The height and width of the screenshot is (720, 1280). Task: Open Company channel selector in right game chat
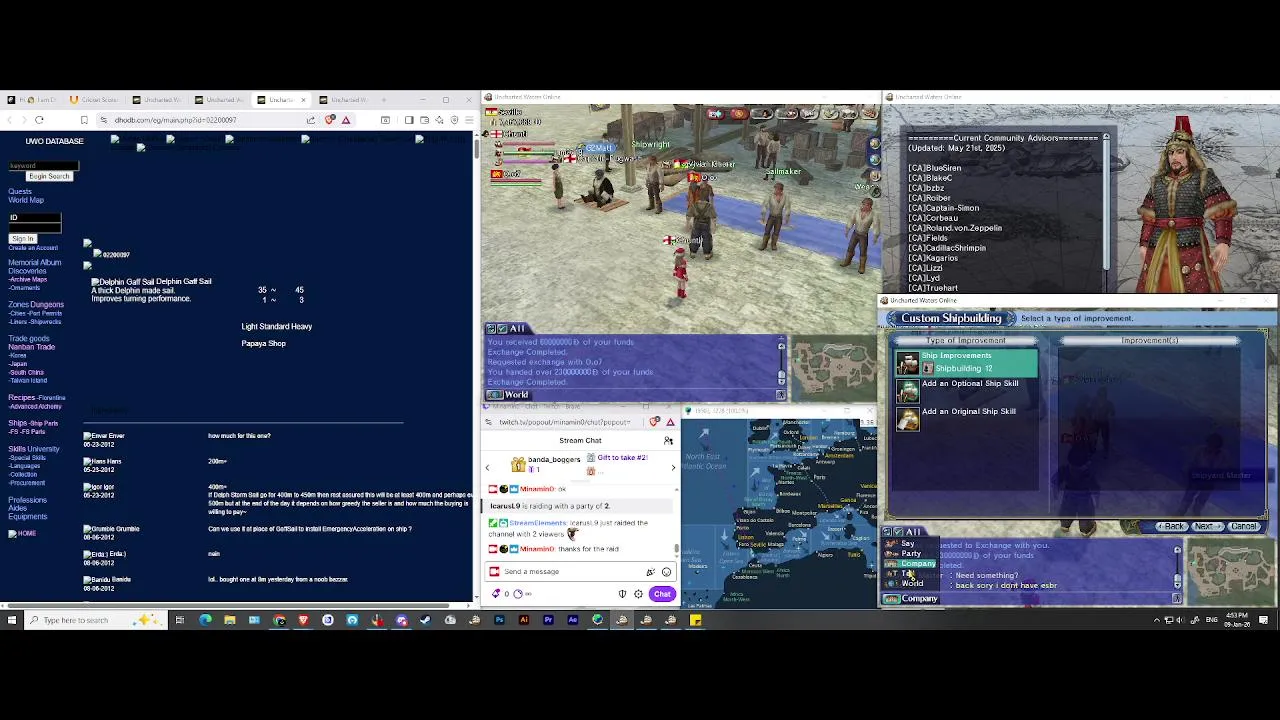[912, 599]
